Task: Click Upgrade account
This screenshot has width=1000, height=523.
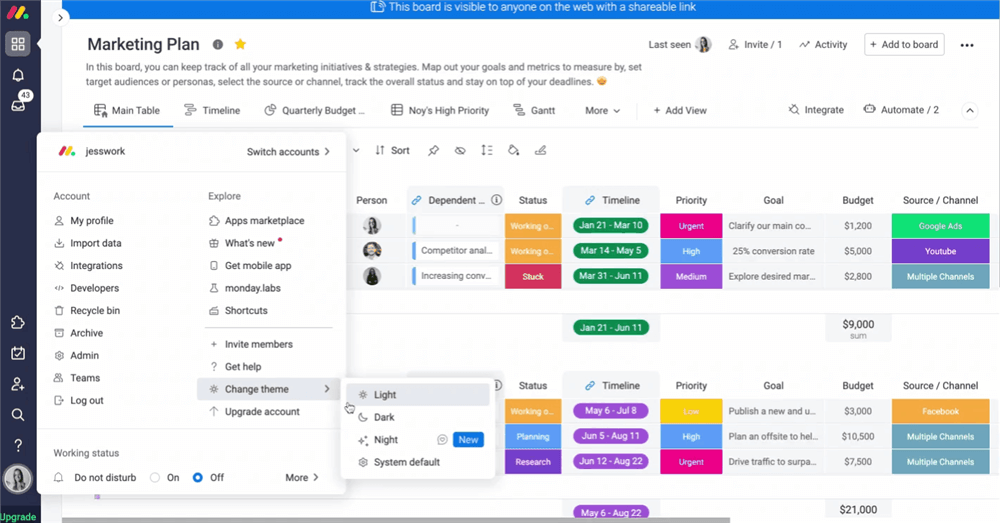Action: coord(254,411)
